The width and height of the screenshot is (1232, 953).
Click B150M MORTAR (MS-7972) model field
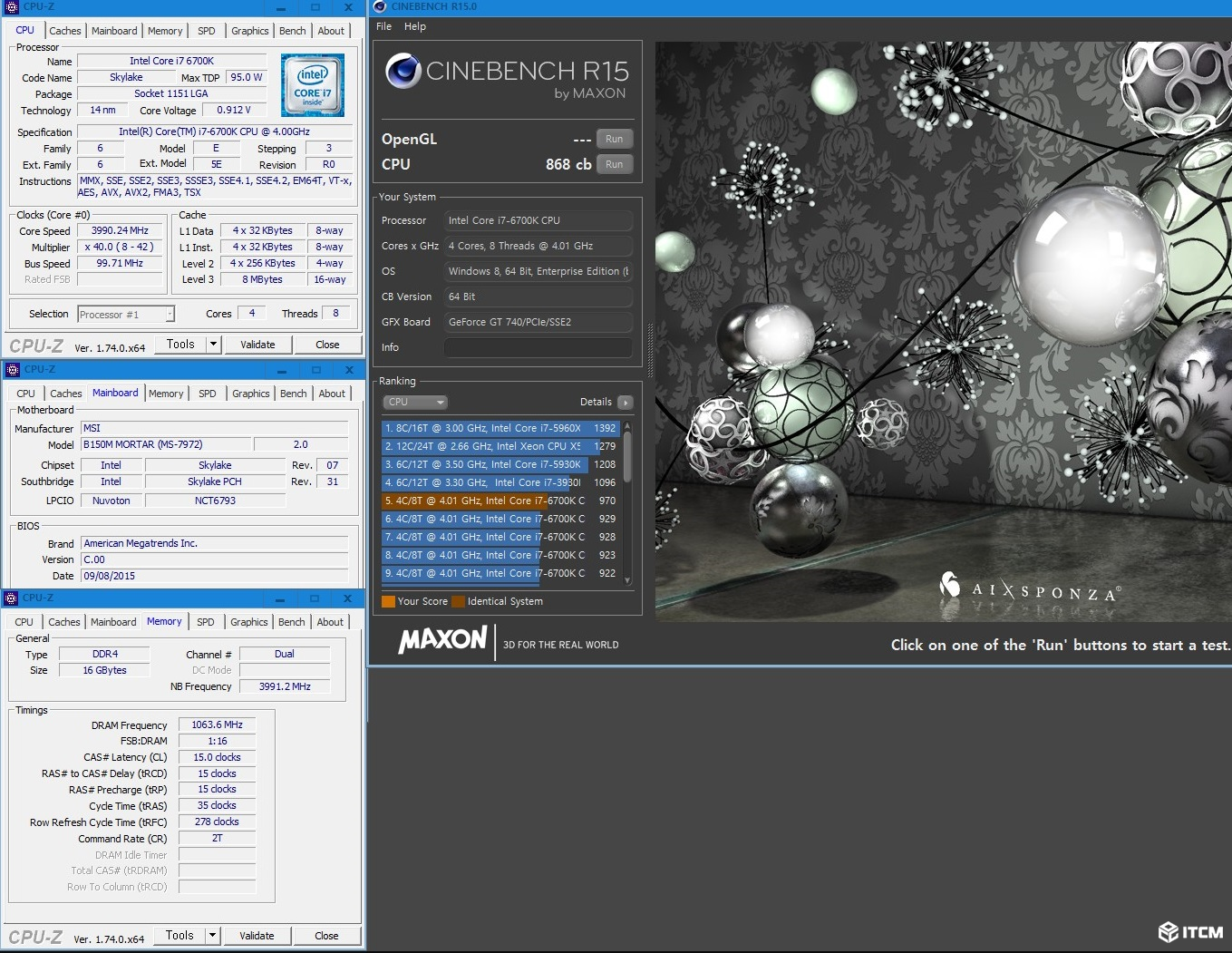pyautogui.click(x=166, y=444)
